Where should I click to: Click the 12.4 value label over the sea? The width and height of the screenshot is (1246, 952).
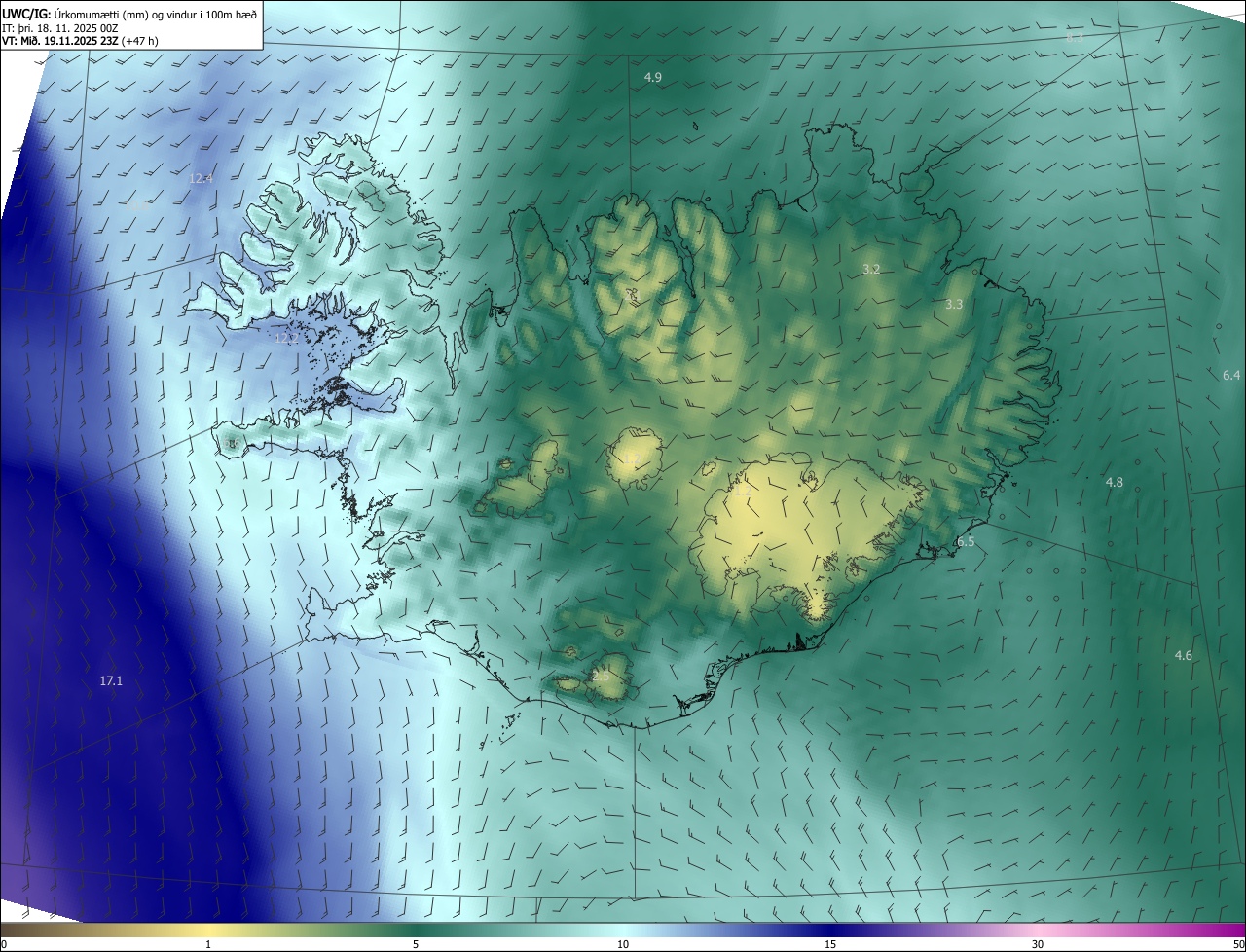[x=201, y=178]
